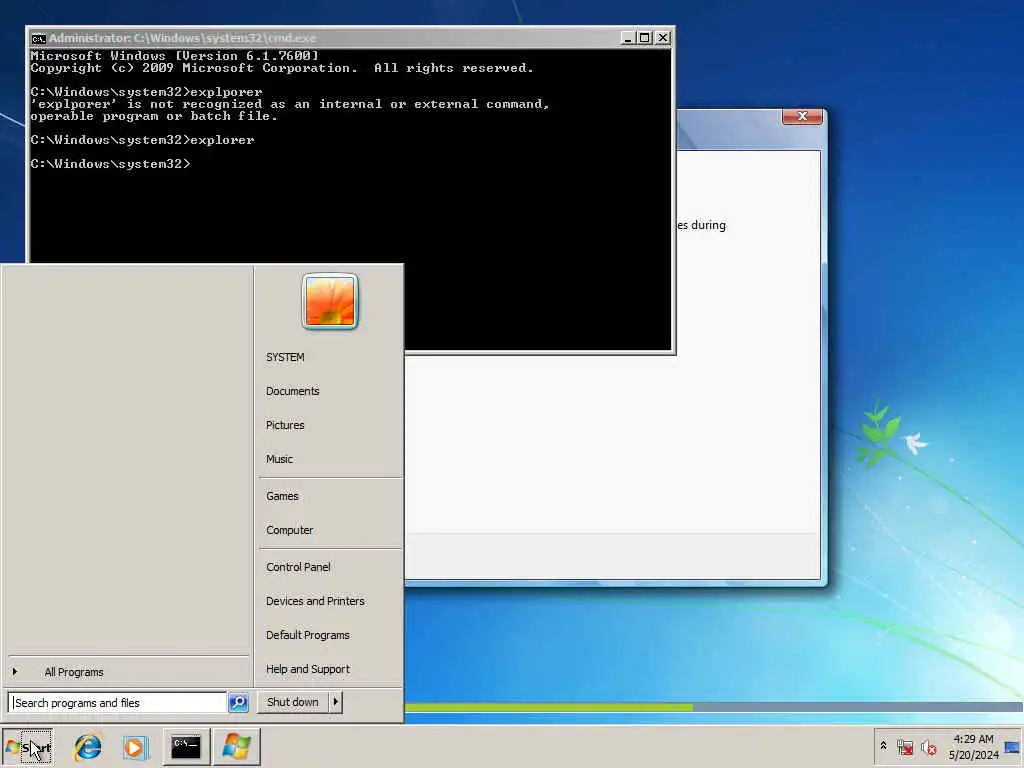The image size is (1024, 768).
Task: Open Computer from the Start menu
Action: (289, 530)
